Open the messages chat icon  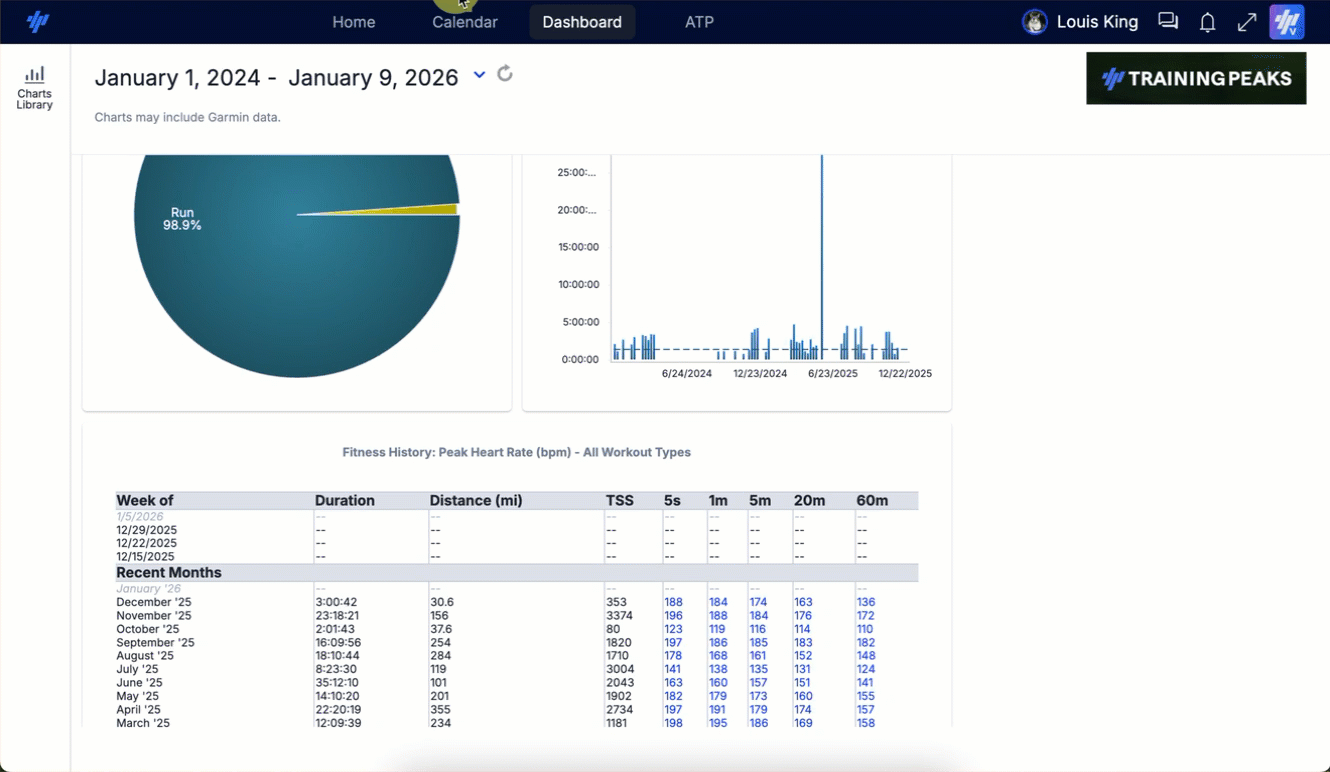(x=1167, y=22)
